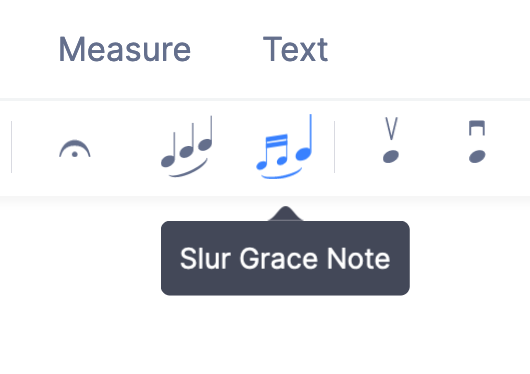Click the Text label in top bar
The image size is (530, 374).
295,49
